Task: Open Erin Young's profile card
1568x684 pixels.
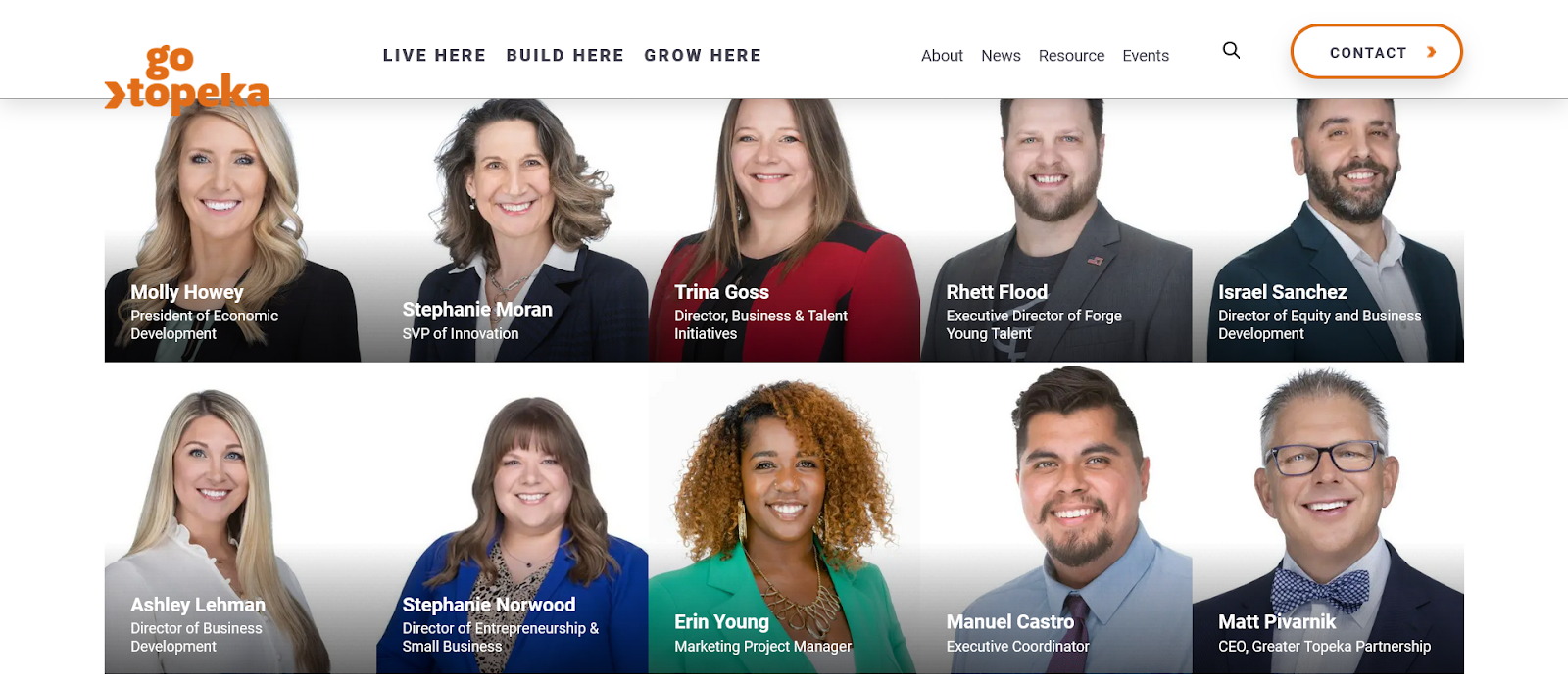Action: click(x=784, y=520)
